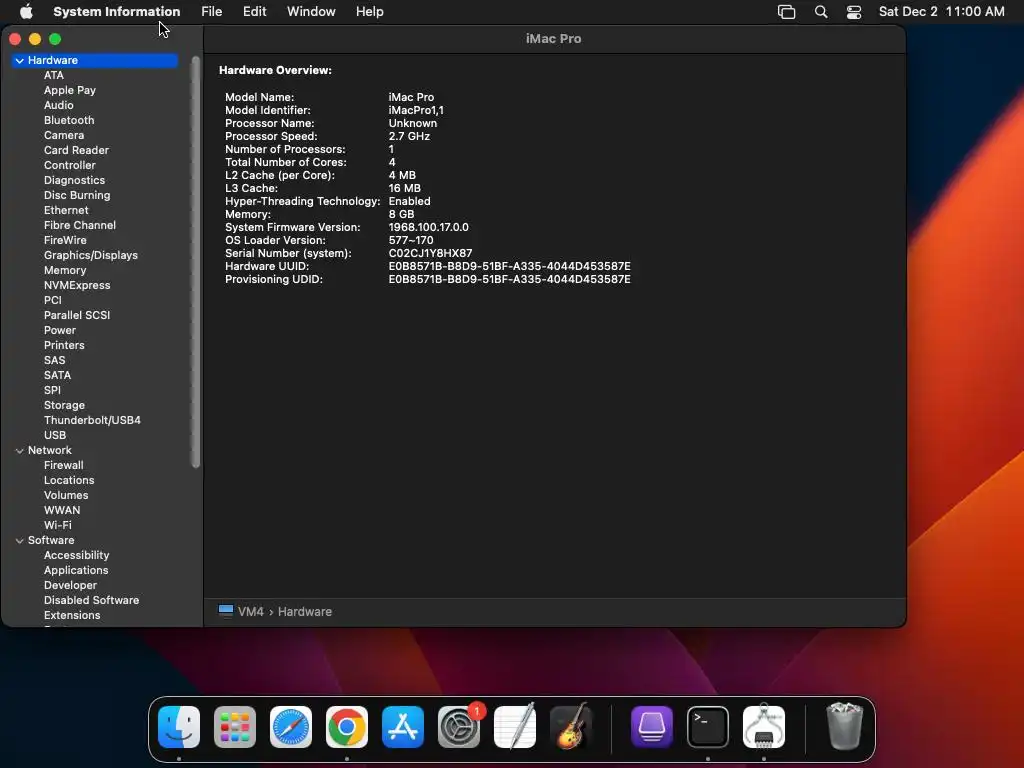The height and width of the screenshot is (768, 1024).
Task: Select Thunderbolt/USB4 in the sidebar
Action: pyautogui.click(x=92, y=421)
